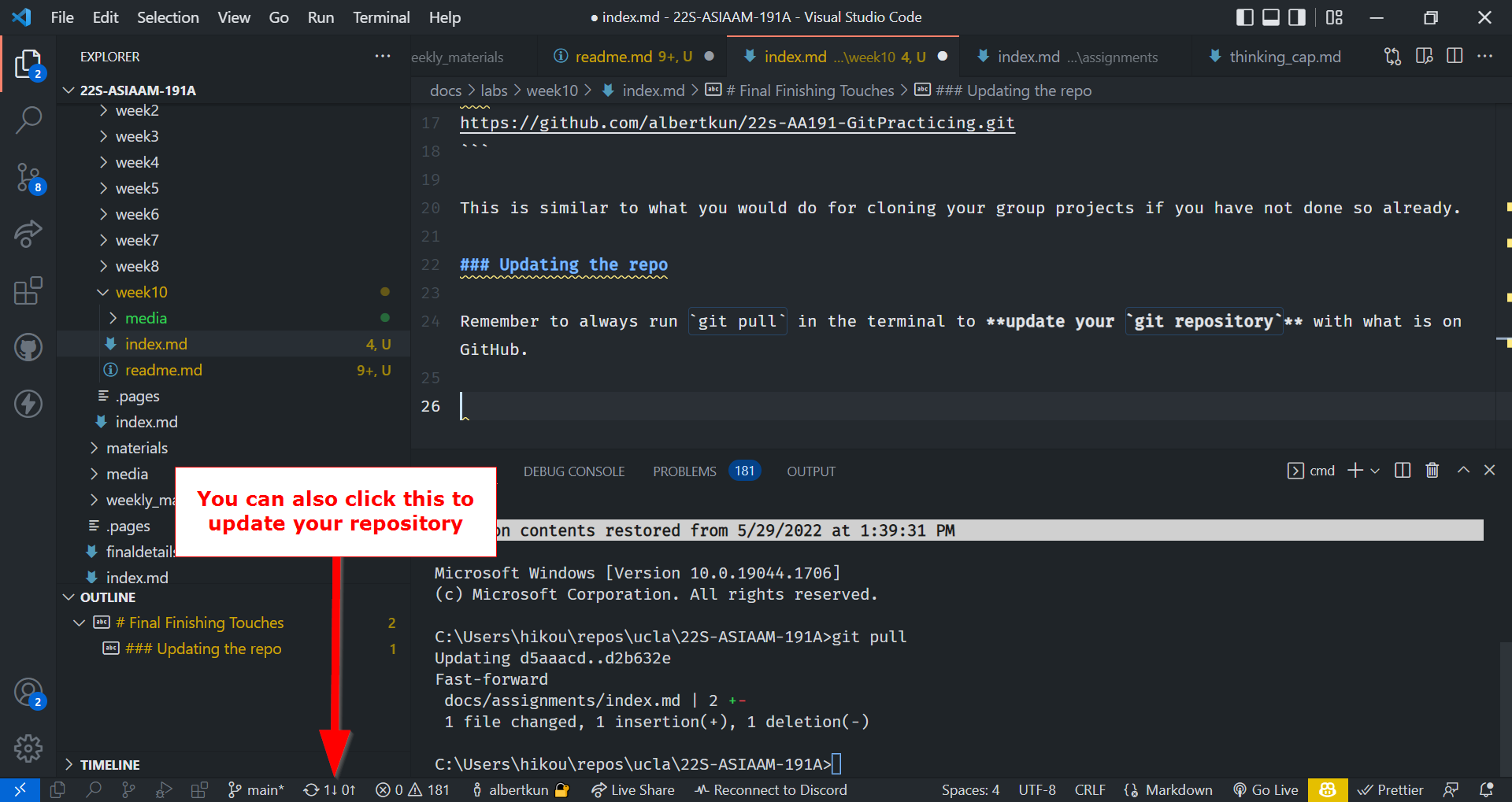Viewport: 1512px width, 802px height.
Task: Expand the week8 folder
Action: (137, 266)
